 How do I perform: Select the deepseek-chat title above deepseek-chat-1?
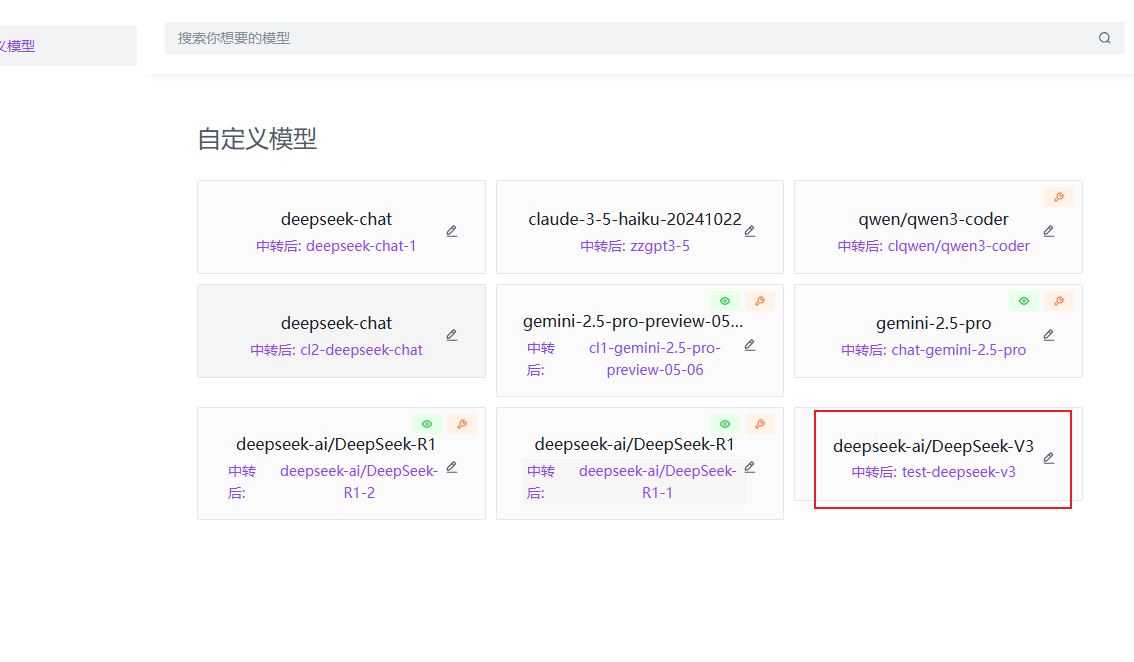click(x=336, y=219)
